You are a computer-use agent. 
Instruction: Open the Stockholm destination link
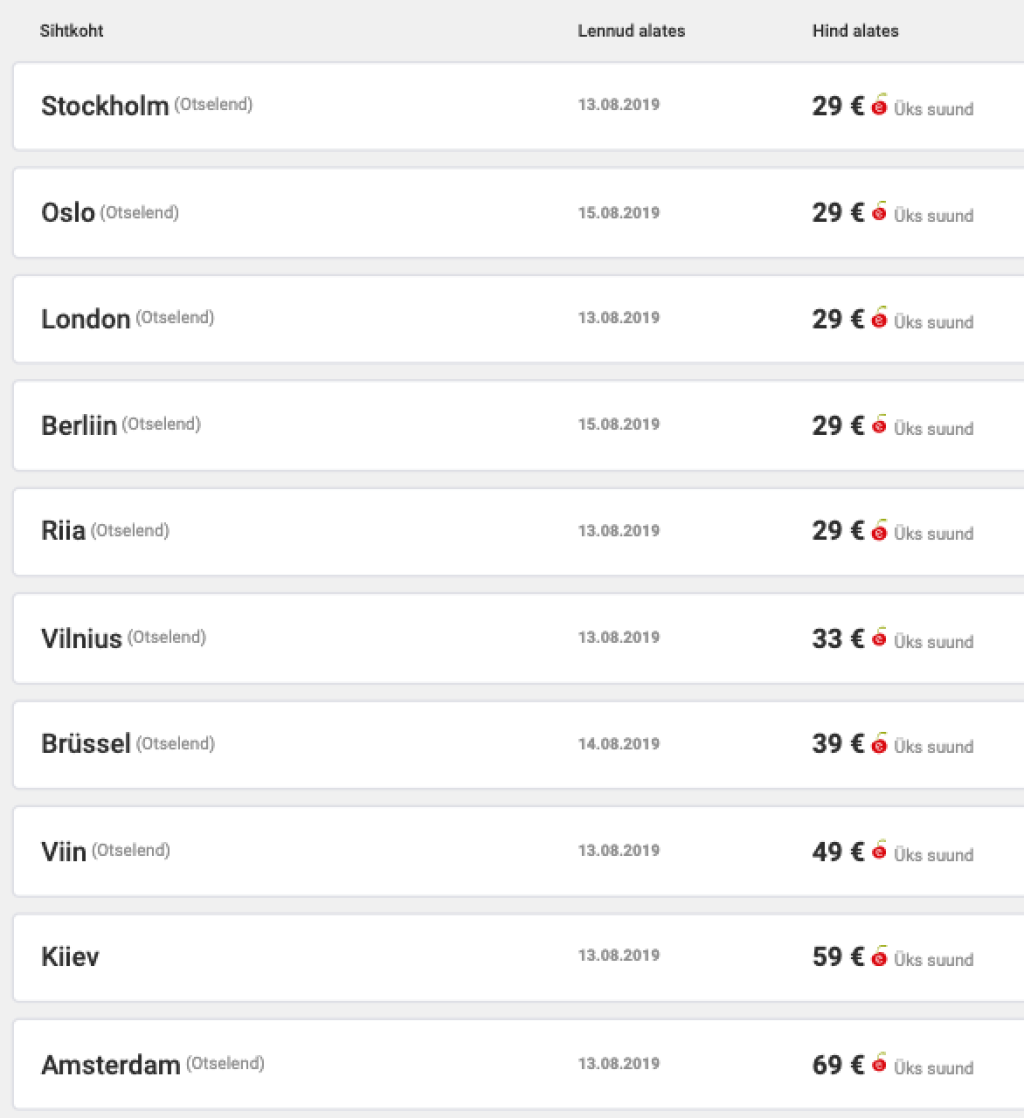pos(105,106)
